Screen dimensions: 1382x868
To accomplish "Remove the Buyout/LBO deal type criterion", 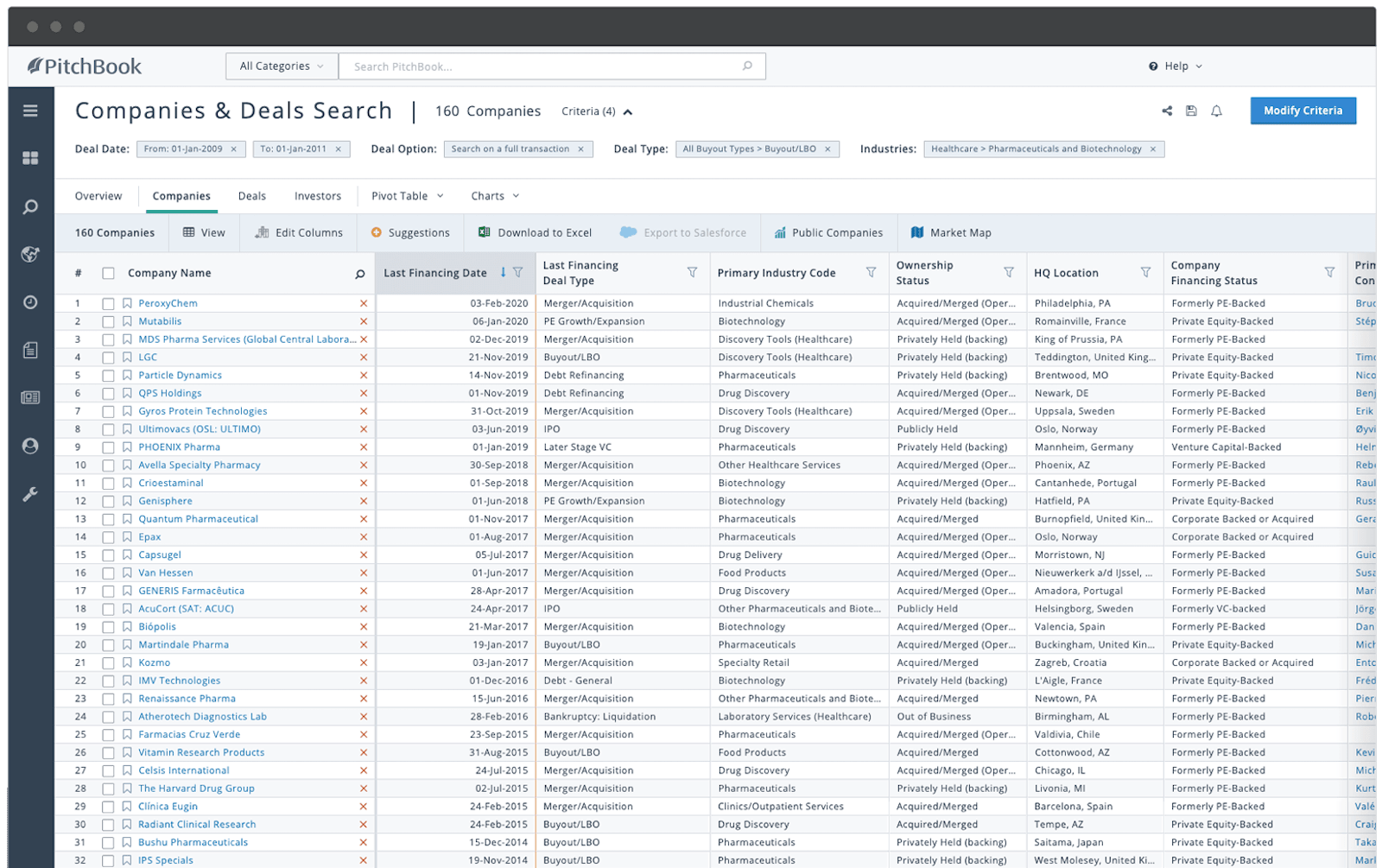I will 827,149.
